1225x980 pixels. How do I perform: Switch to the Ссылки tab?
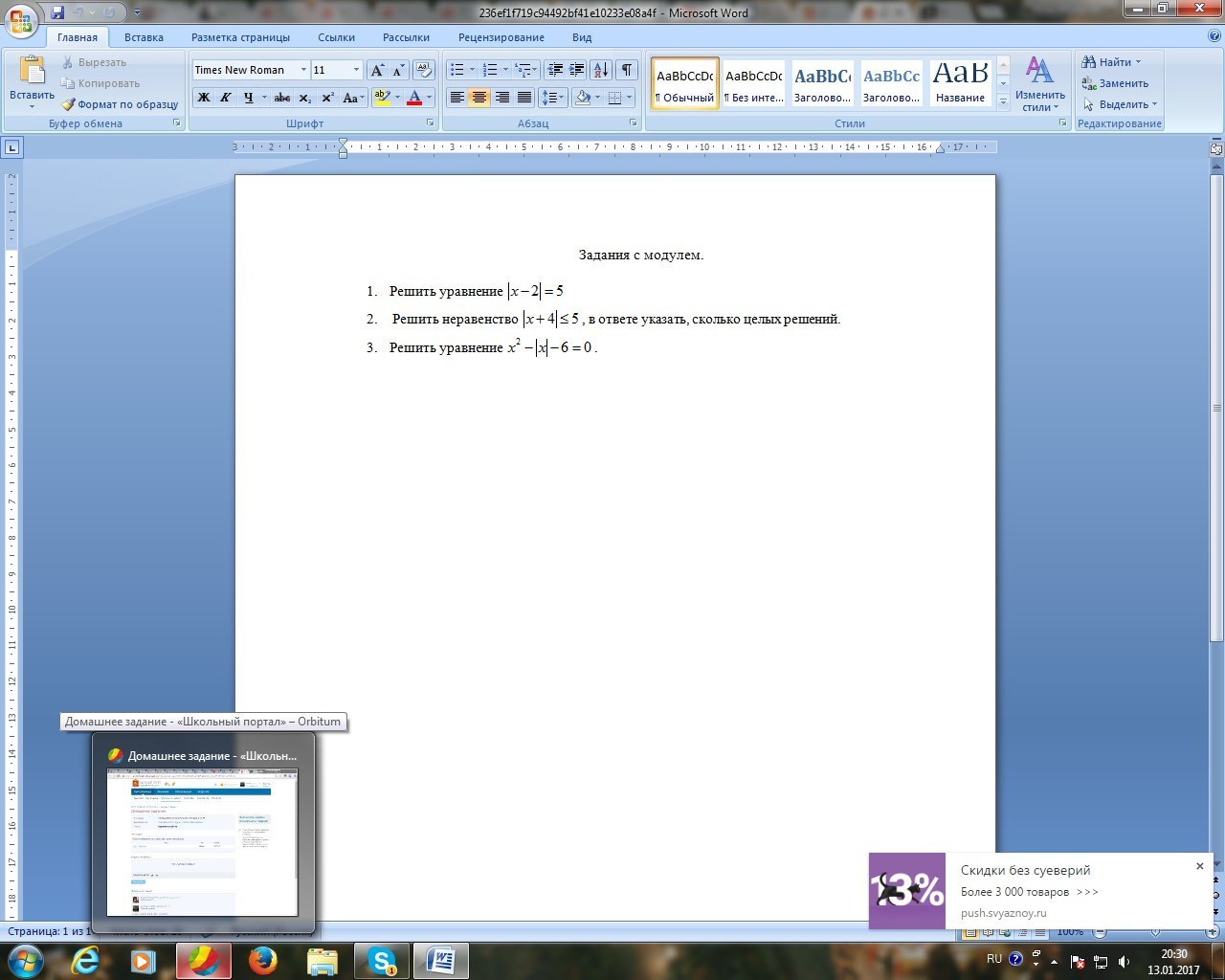[x=337, y=37]
